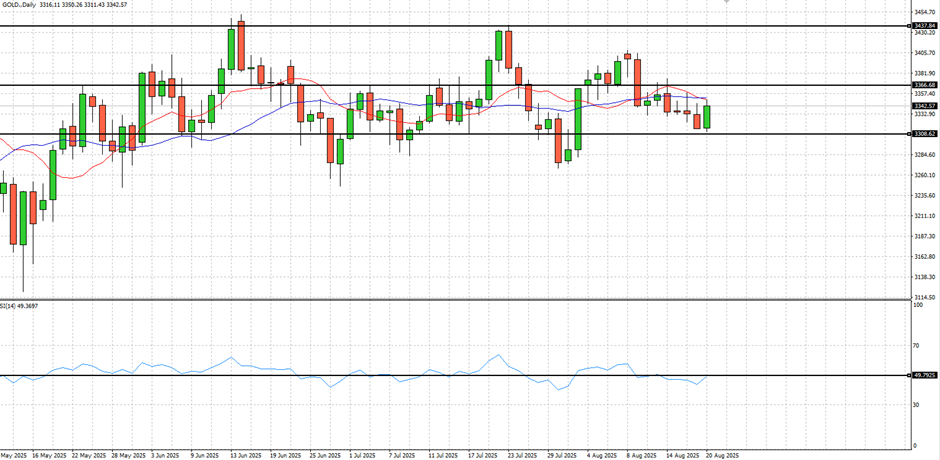Click the tallest red candle near 13 Jun
The width and height of the screenshot is (940, 460).
click(241, 47)
